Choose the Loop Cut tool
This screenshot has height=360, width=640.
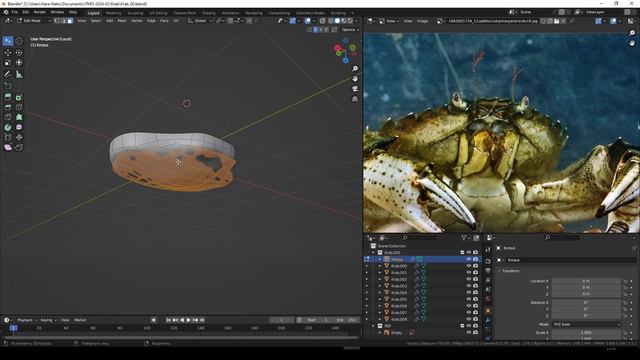[x=19, y=107]
